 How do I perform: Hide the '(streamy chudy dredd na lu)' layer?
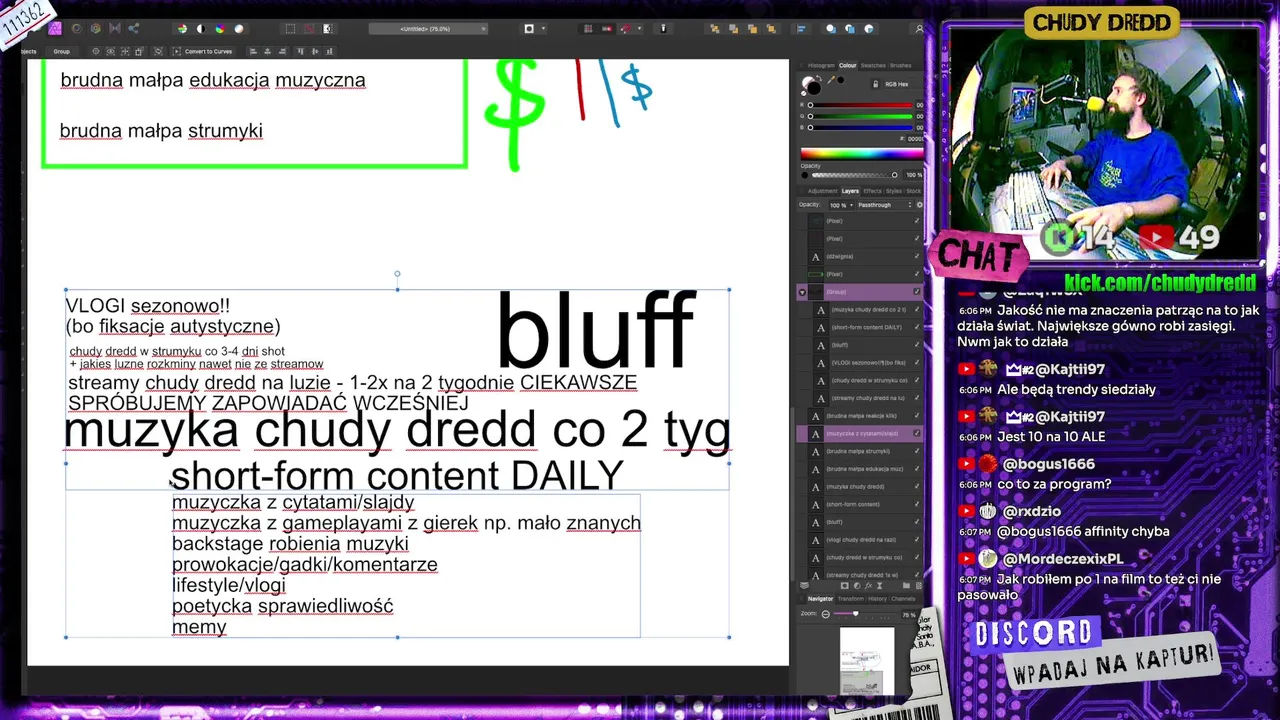point(917,398)
